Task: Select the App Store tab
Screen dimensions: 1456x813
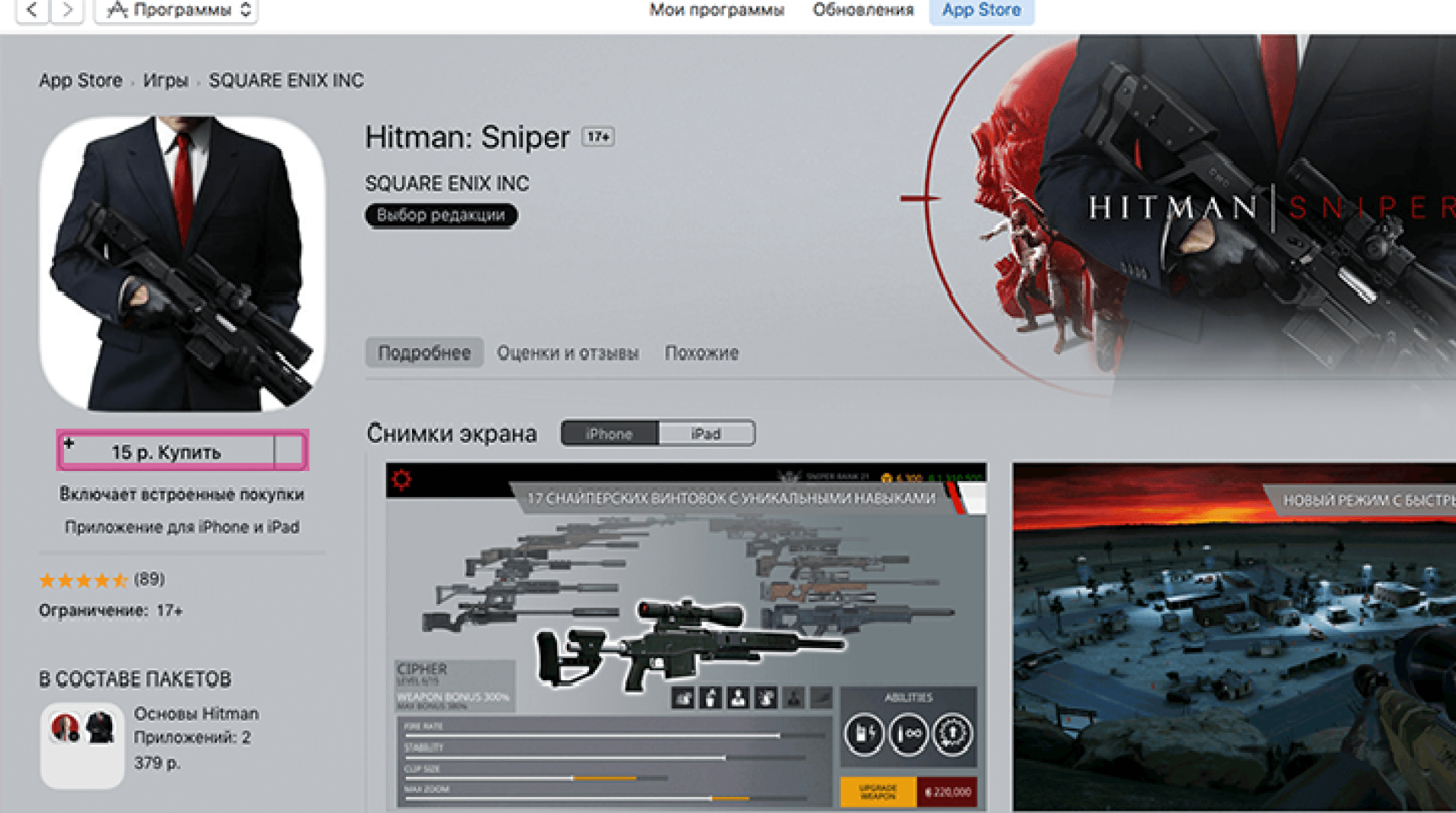Action: pyautogui.click(x=981, y=10)
